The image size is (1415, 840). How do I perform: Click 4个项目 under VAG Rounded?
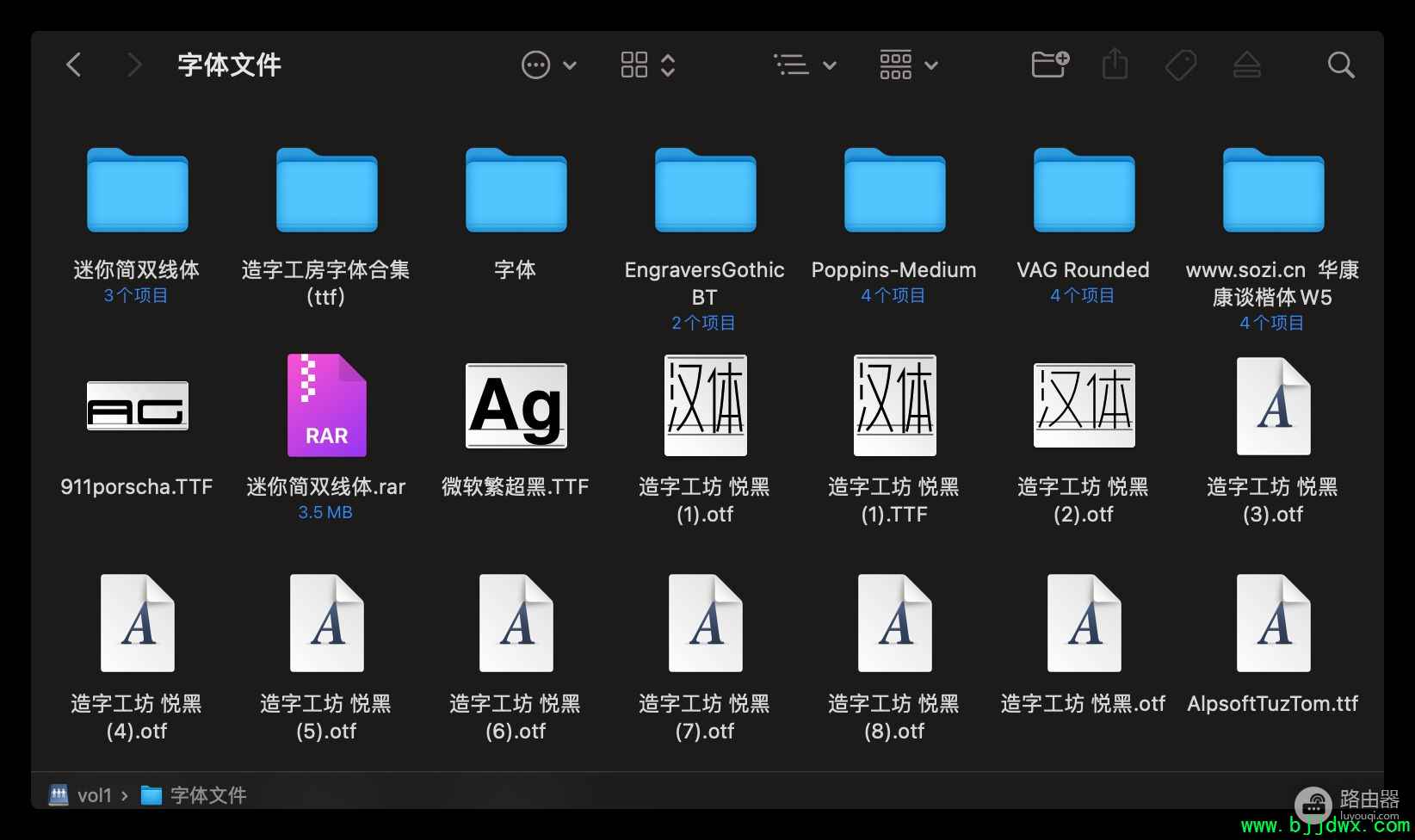(x=1083, y=295)
